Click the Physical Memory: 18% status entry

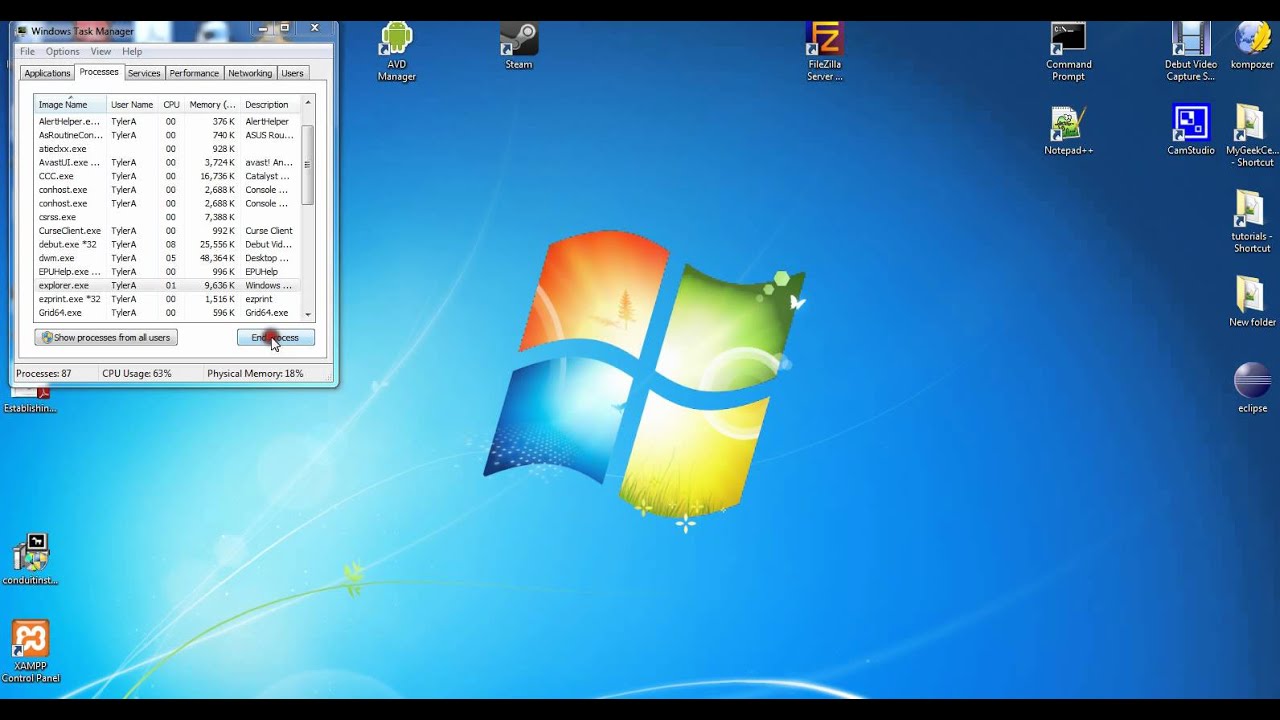(x=255, y=374)
